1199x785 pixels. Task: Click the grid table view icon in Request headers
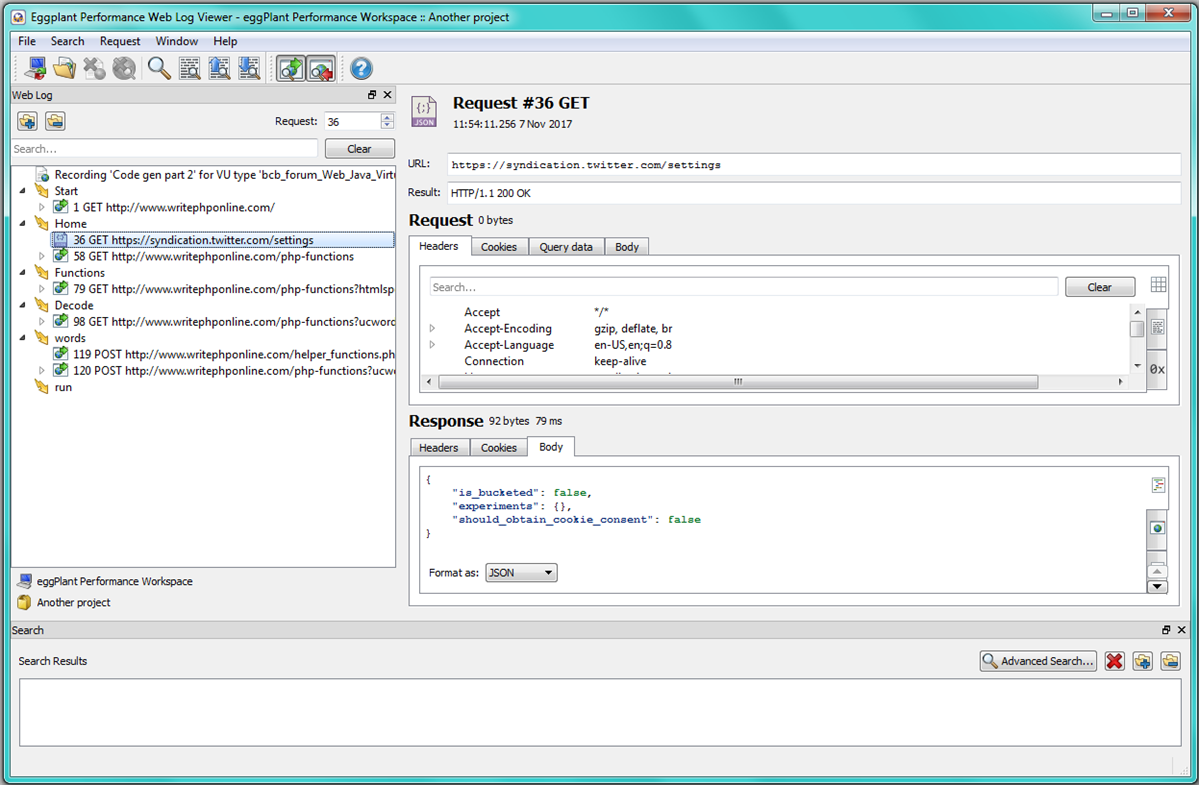tap(1158, 286)
